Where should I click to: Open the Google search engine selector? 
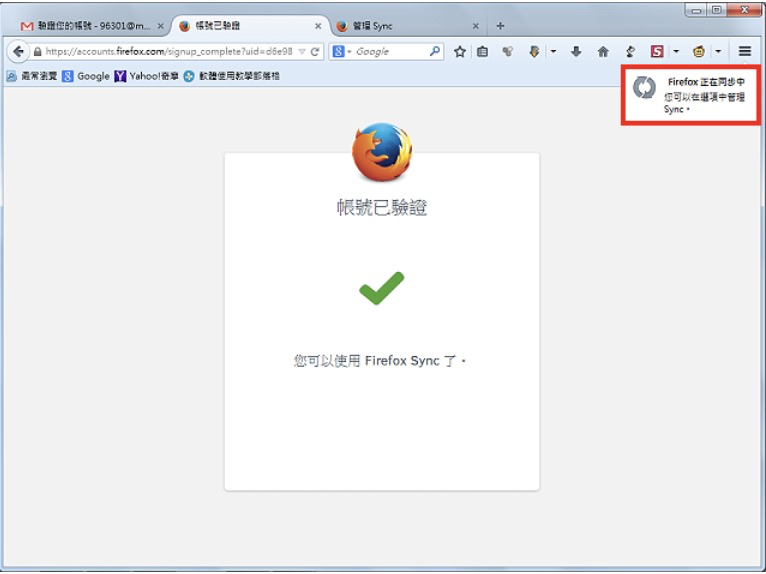[x=342, y=51]
